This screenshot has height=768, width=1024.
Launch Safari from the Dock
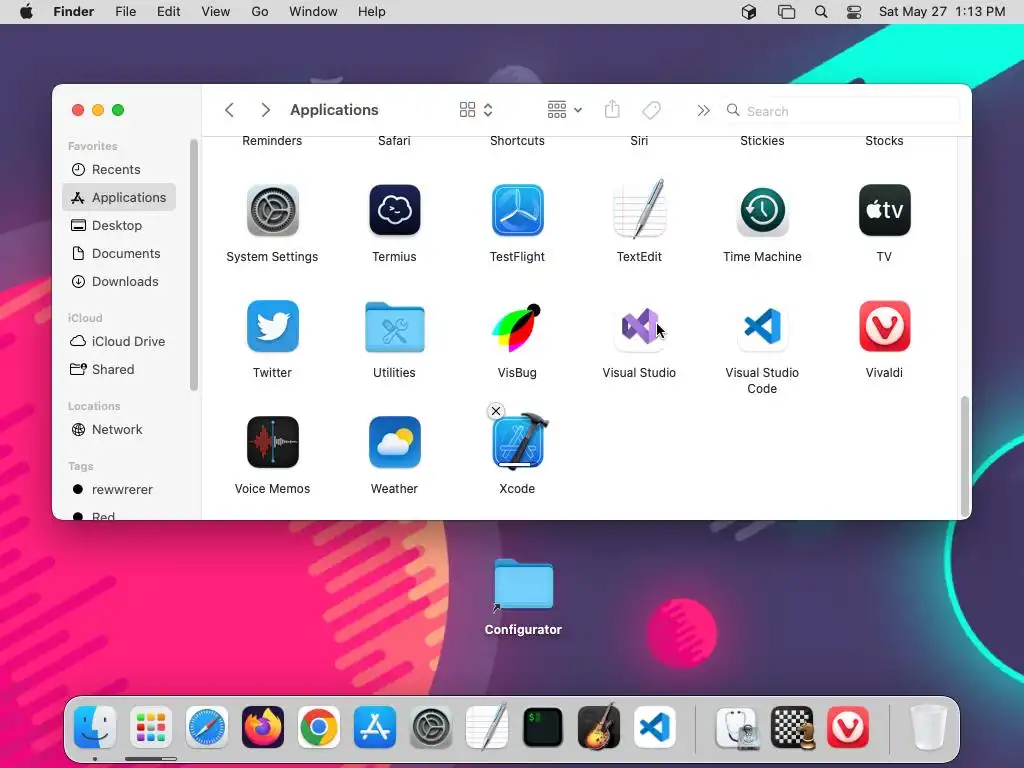pyautogui.click(x=207, y=727)
